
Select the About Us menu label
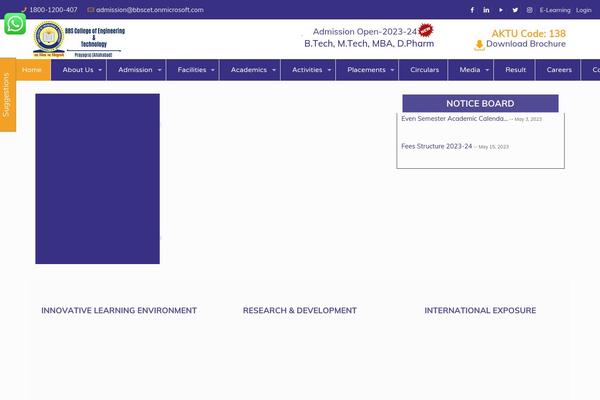[78, 70]
